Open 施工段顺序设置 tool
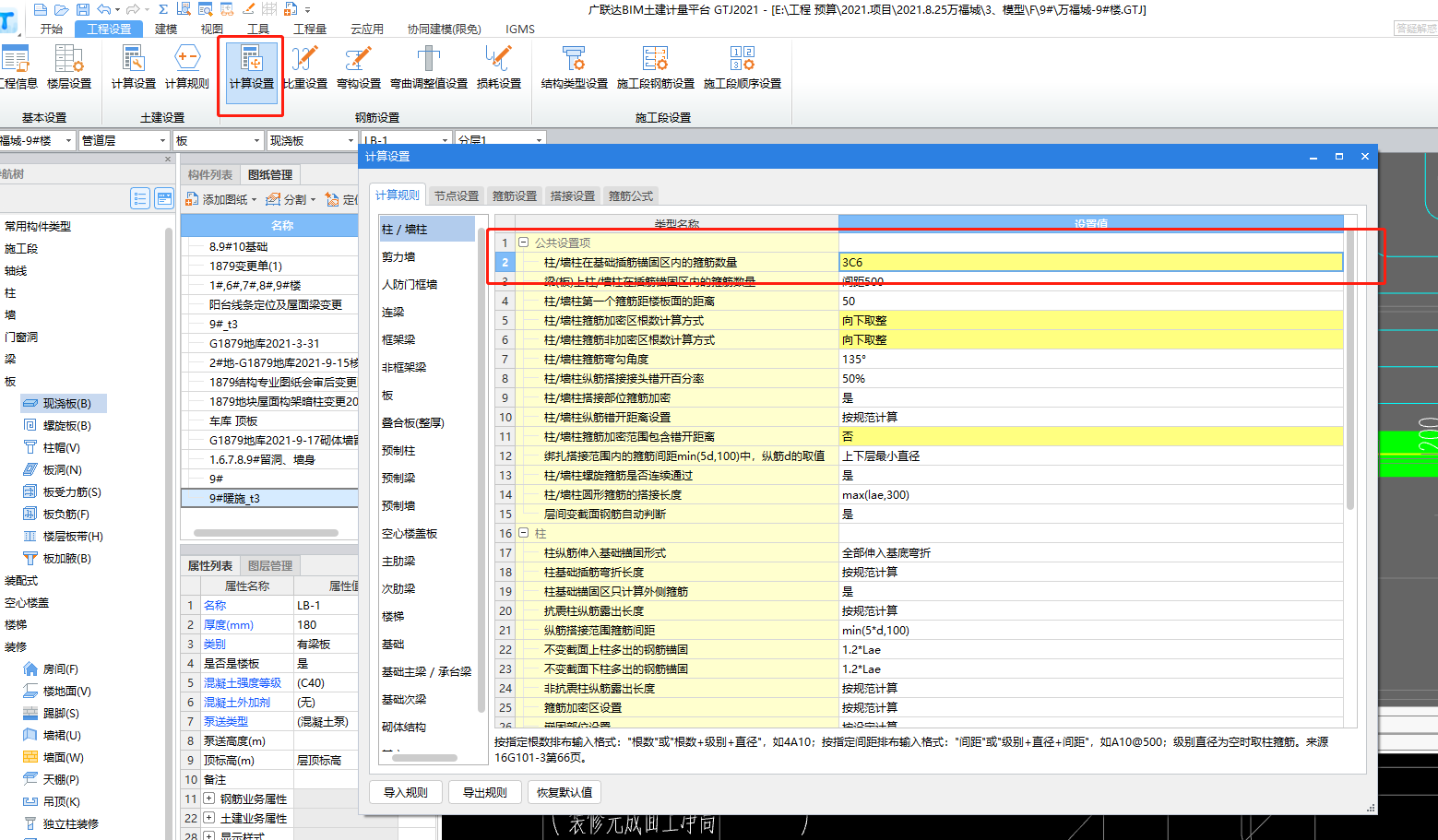 tap(743, 67)
